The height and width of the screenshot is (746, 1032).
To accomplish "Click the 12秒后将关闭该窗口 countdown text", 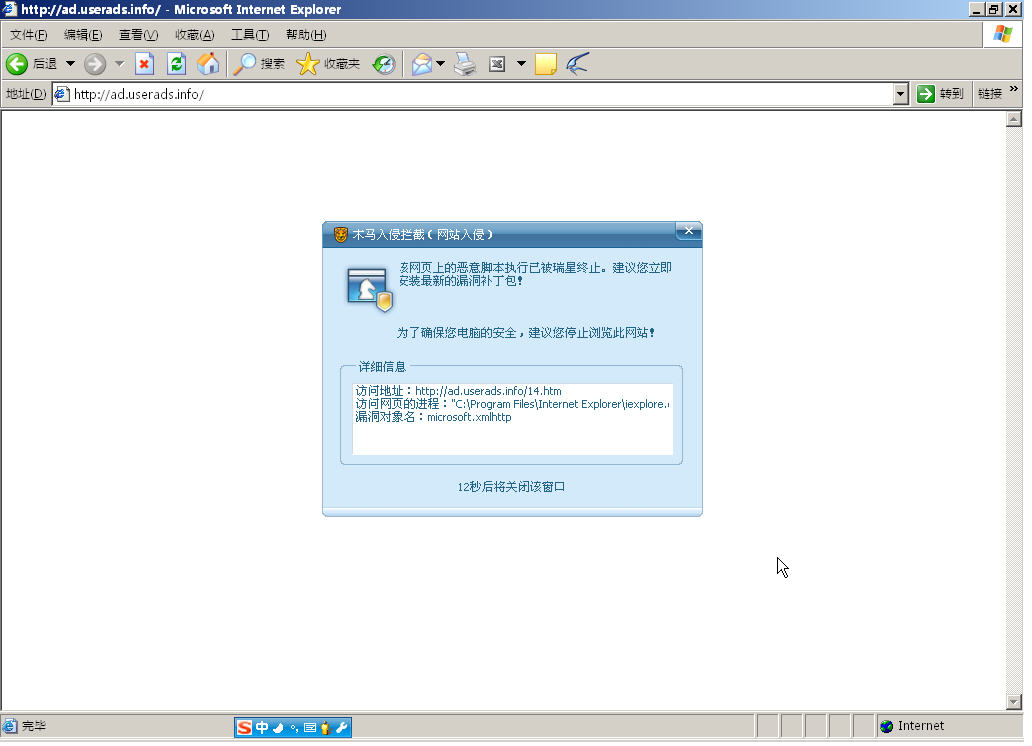I will (511, 487).
